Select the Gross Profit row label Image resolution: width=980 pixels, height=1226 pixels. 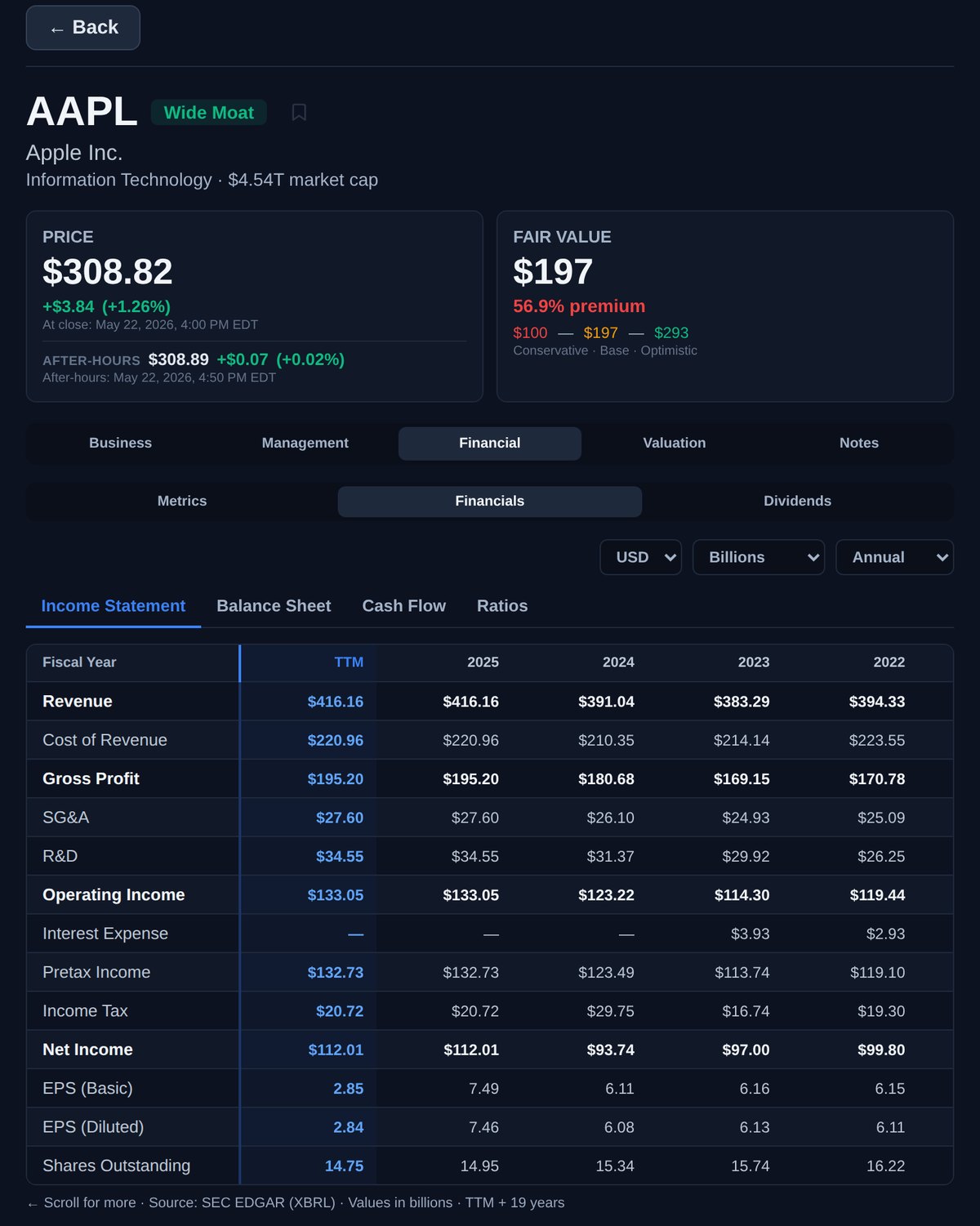(91, 779)
